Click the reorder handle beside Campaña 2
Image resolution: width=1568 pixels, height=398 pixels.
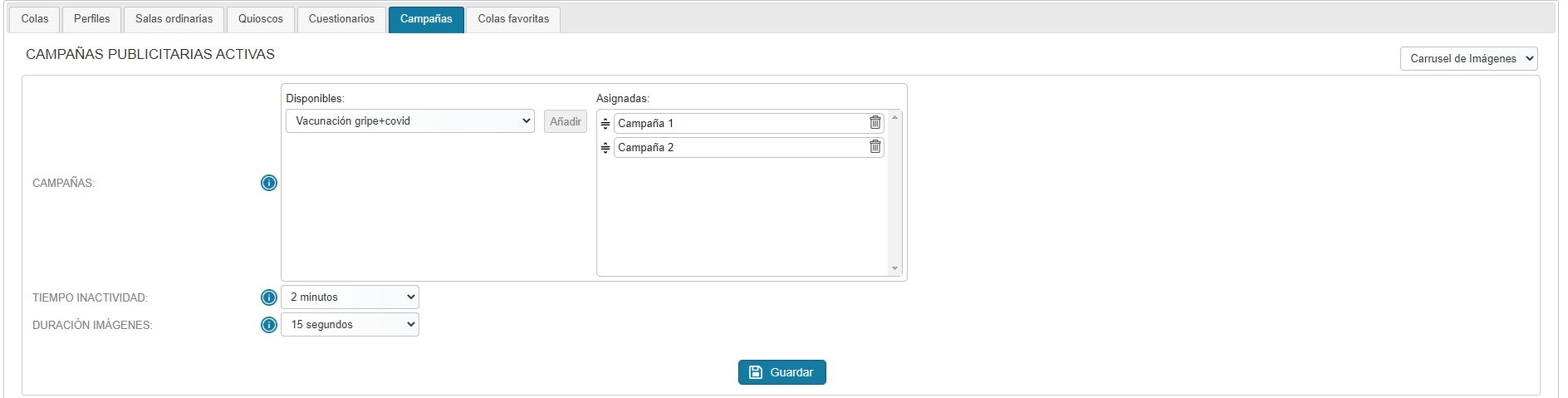pos(605,147)
